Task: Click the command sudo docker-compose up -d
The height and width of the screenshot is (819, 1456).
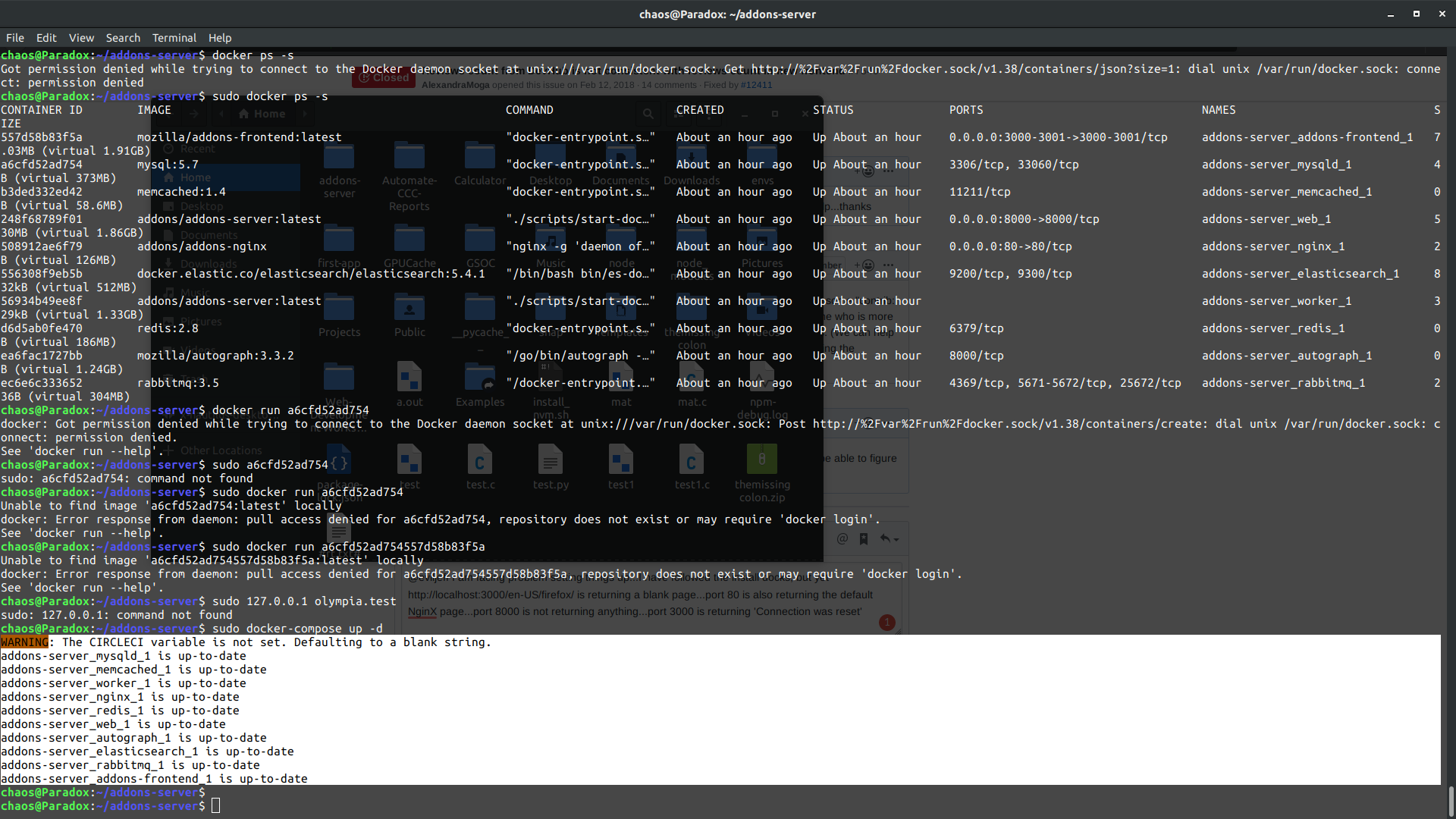Action: 297,629
